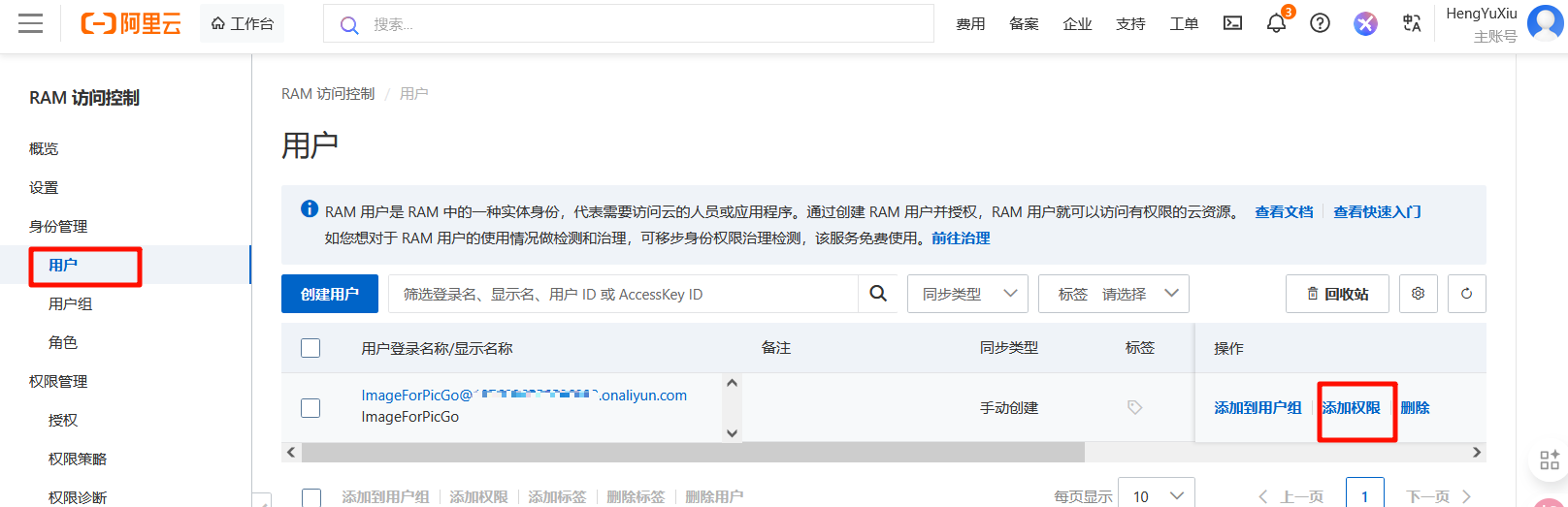Tick the select-all header checkbox

[310, 348]
